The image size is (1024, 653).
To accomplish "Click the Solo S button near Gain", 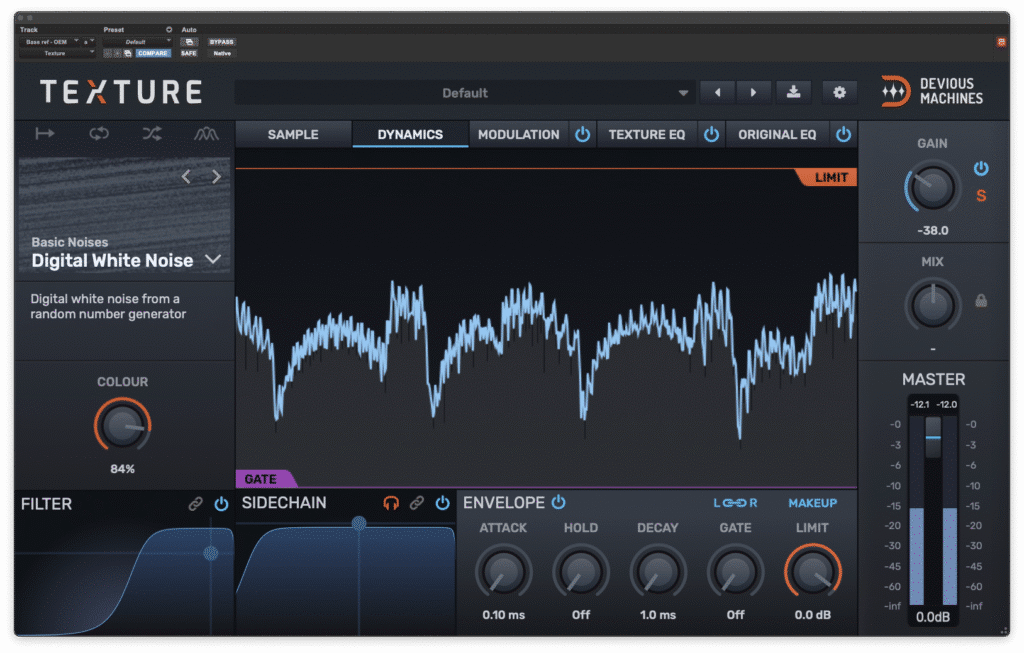I will [981, 195].
